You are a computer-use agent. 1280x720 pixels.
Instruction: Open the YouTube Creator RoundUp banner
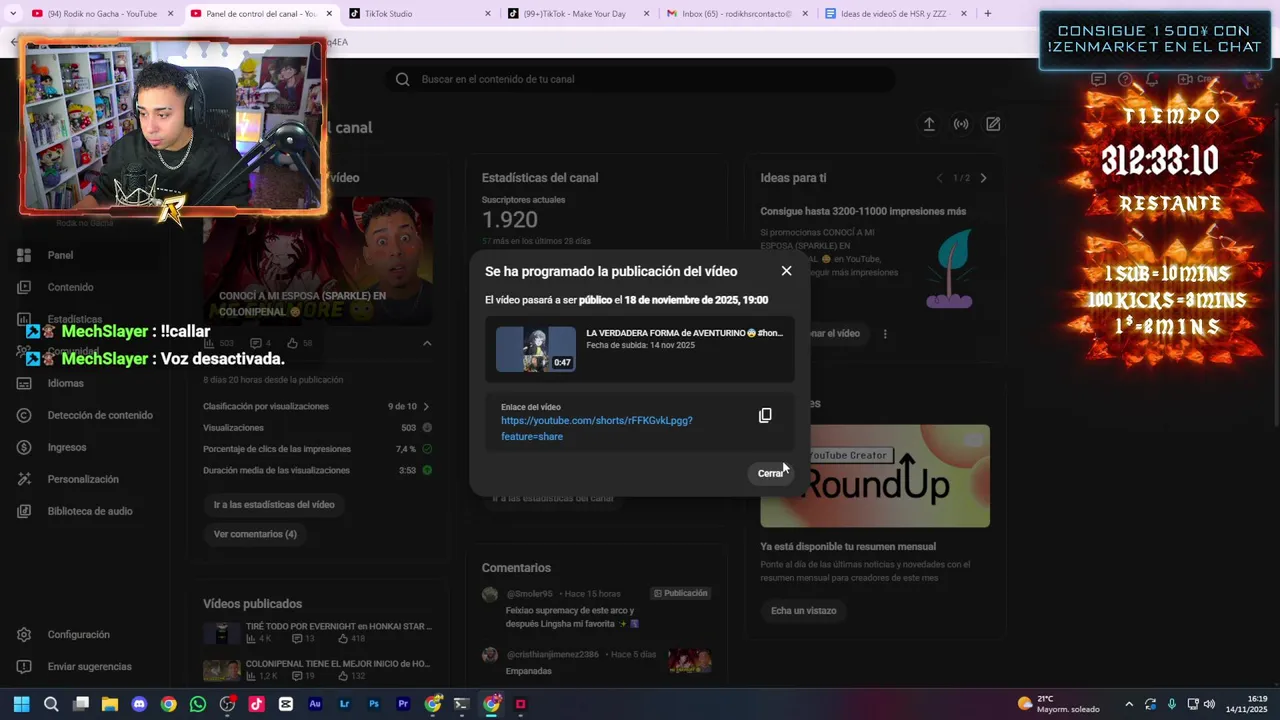coord(875,475)
